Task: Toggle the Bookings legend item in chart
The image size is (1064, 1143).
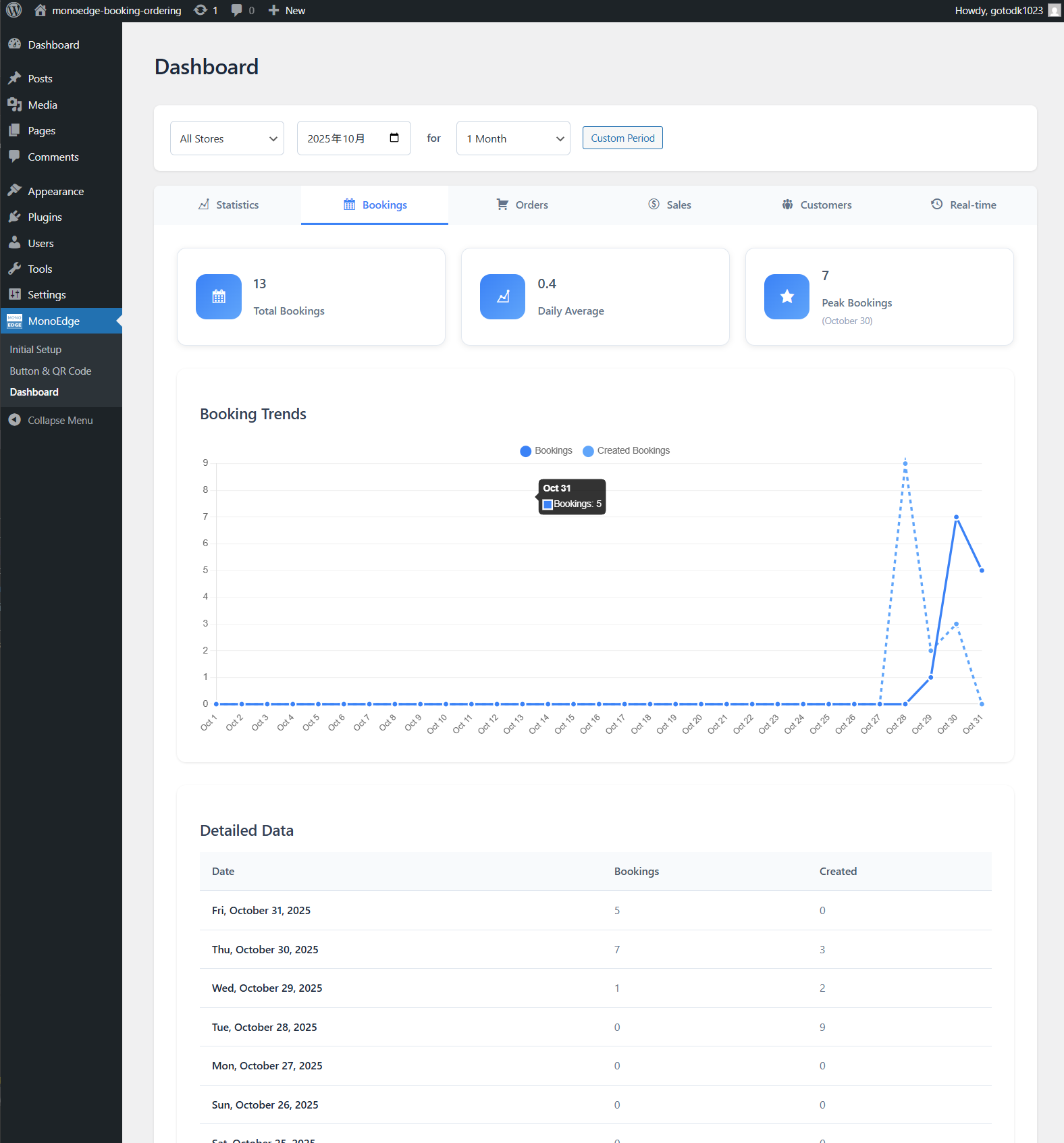Action: pyautogui.click(x=546, y=450)
